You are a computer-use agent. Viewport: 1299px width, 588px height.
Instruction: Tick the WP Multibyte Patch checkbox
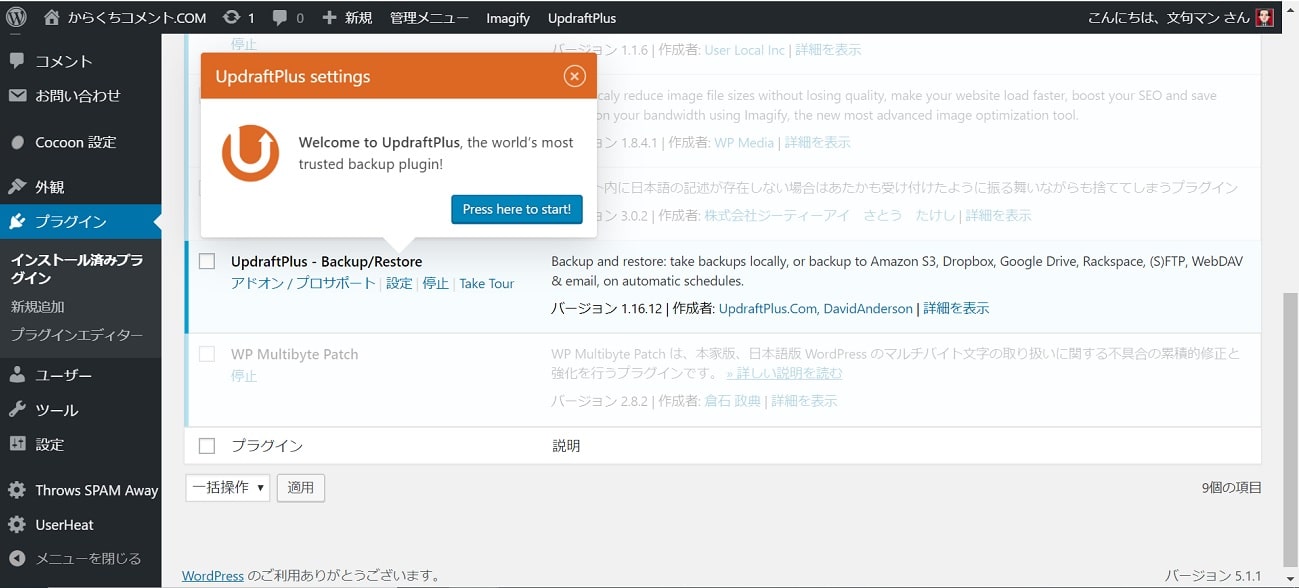click(207, 354)
